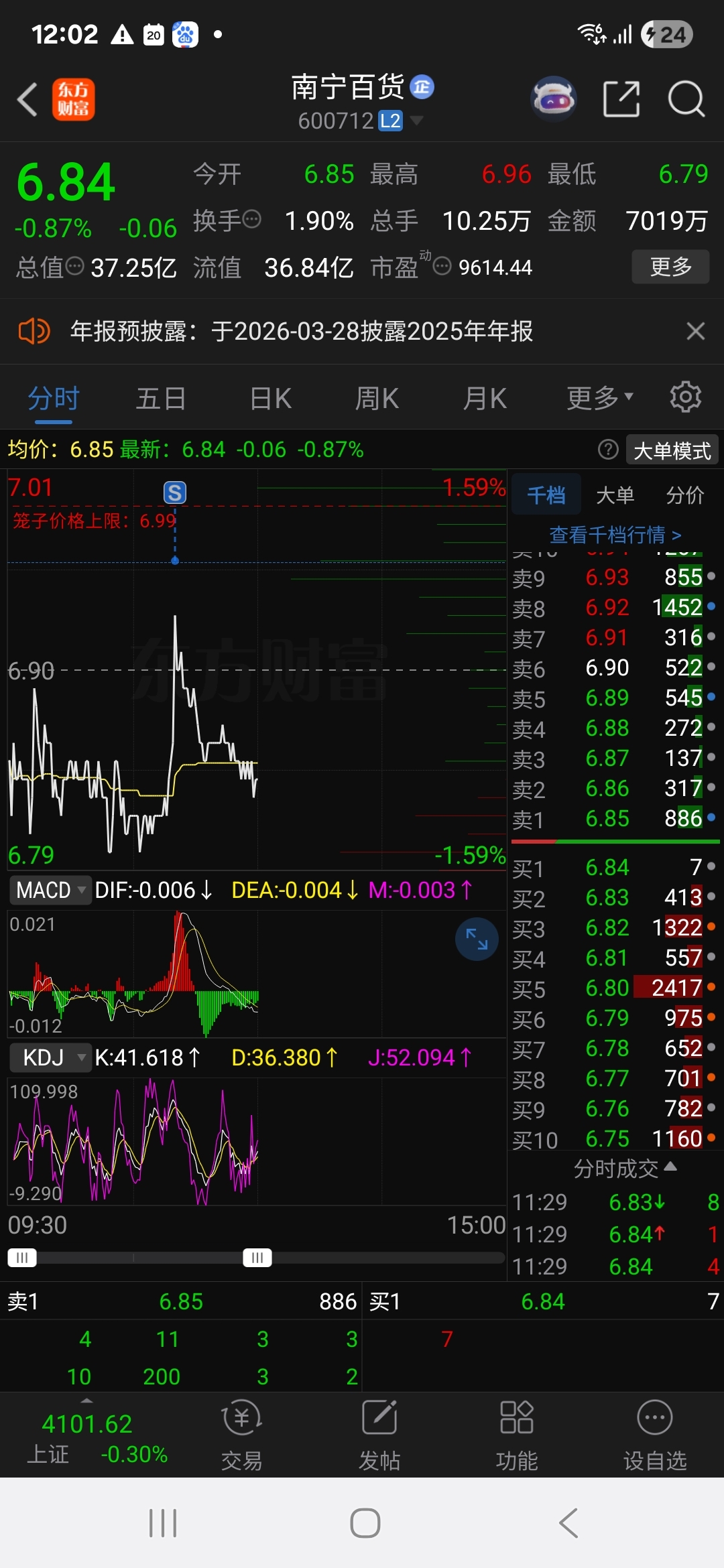Open the KDJ indicator dropdown
This screenshot has height=1568, width=724.
tap(50, 1057)
